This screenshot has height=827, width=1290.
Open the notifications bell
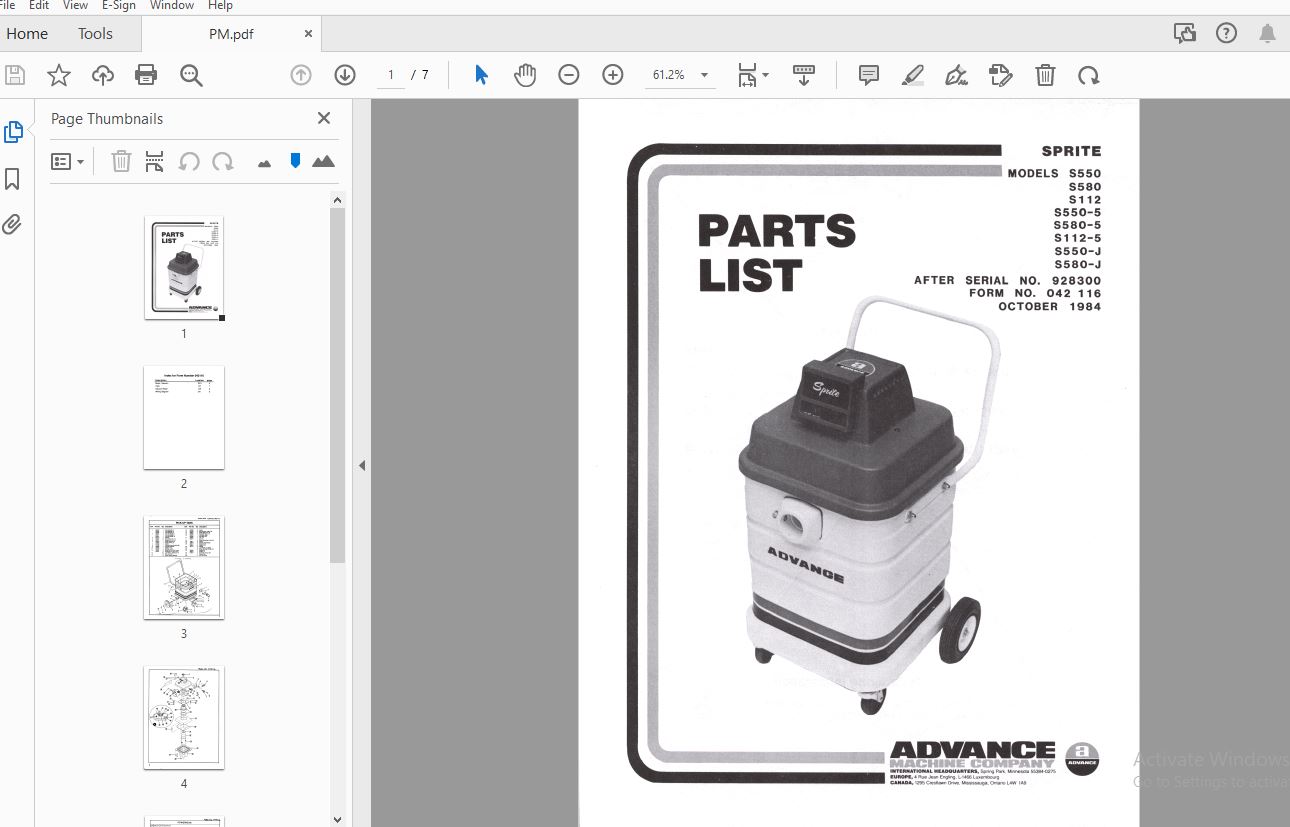[x=1267, y=33]
